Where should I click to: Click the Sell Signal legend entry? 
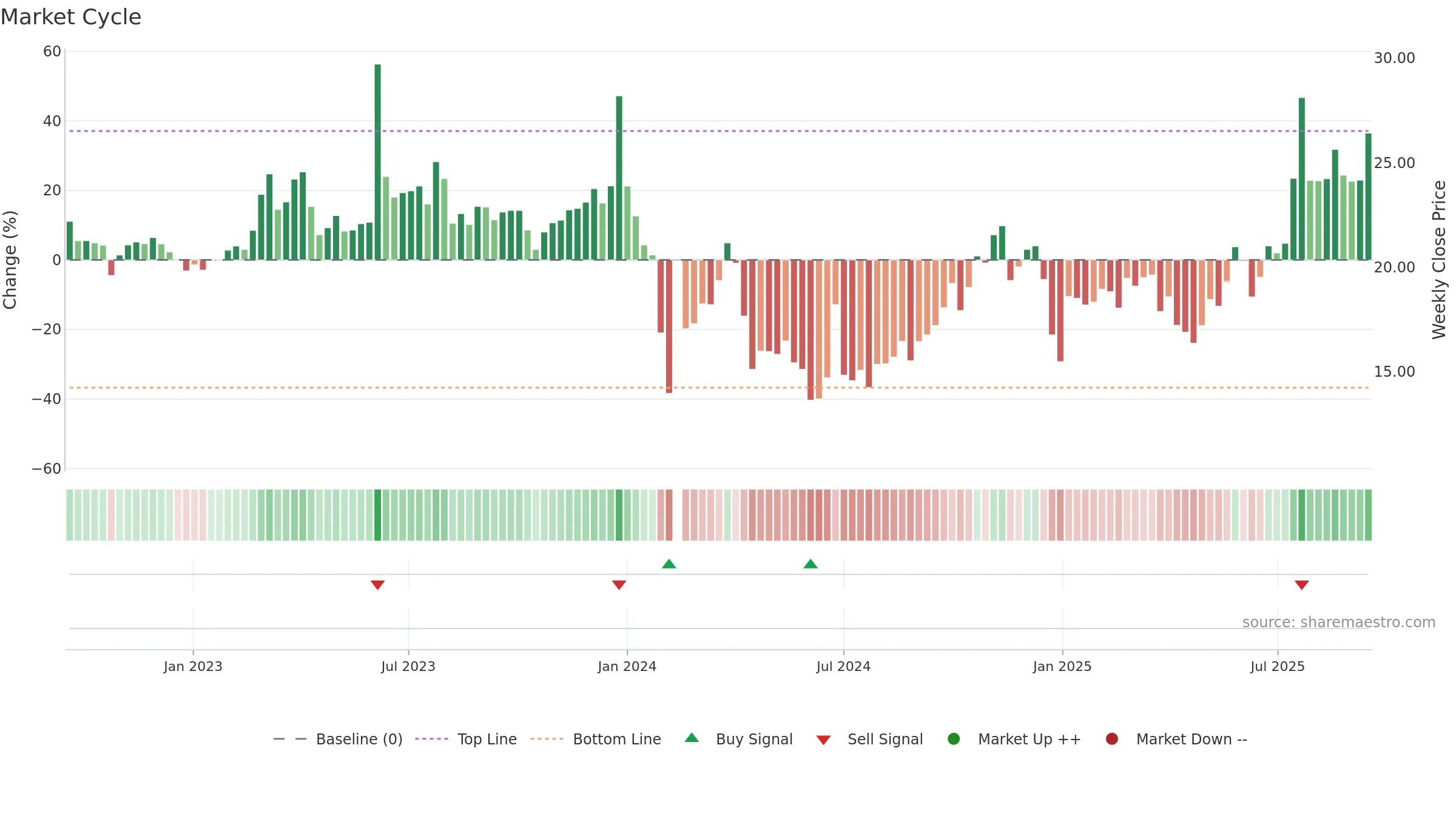click(869, 739)
